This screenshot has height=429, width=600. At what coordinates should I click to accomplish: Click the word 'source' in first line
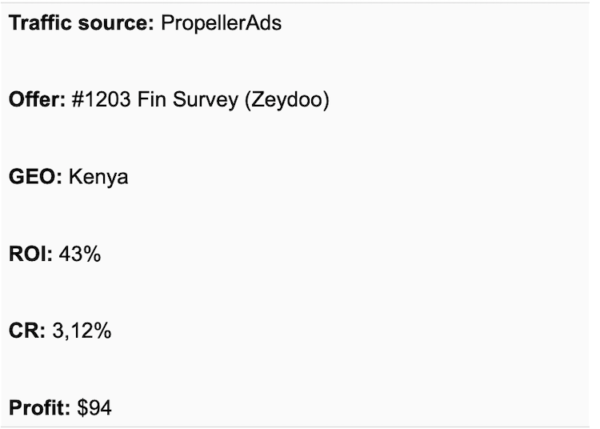pos(116,24)
